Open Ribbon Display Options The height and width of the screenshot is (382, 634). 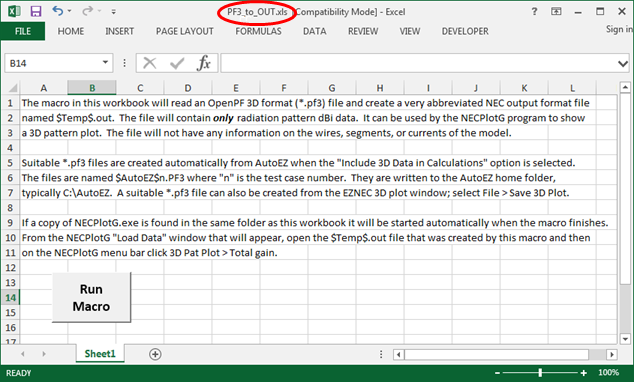coord(556,12)
